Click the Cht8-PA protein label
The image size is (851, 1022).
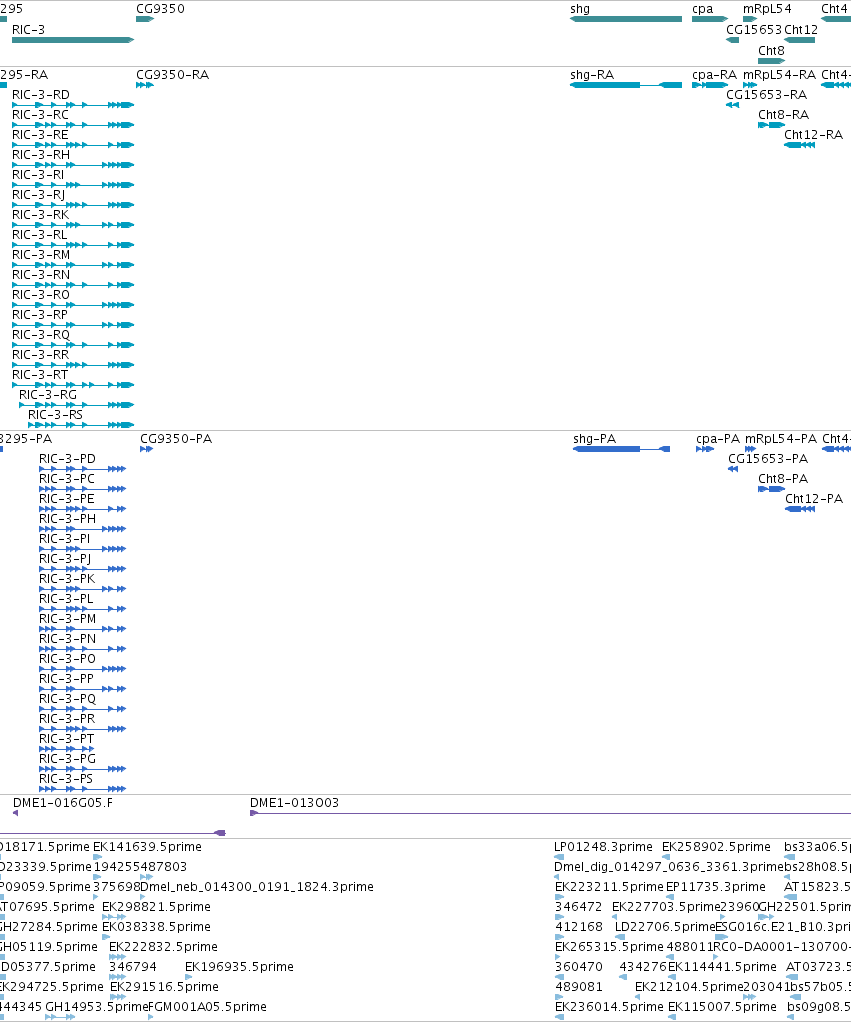point(783,479)
